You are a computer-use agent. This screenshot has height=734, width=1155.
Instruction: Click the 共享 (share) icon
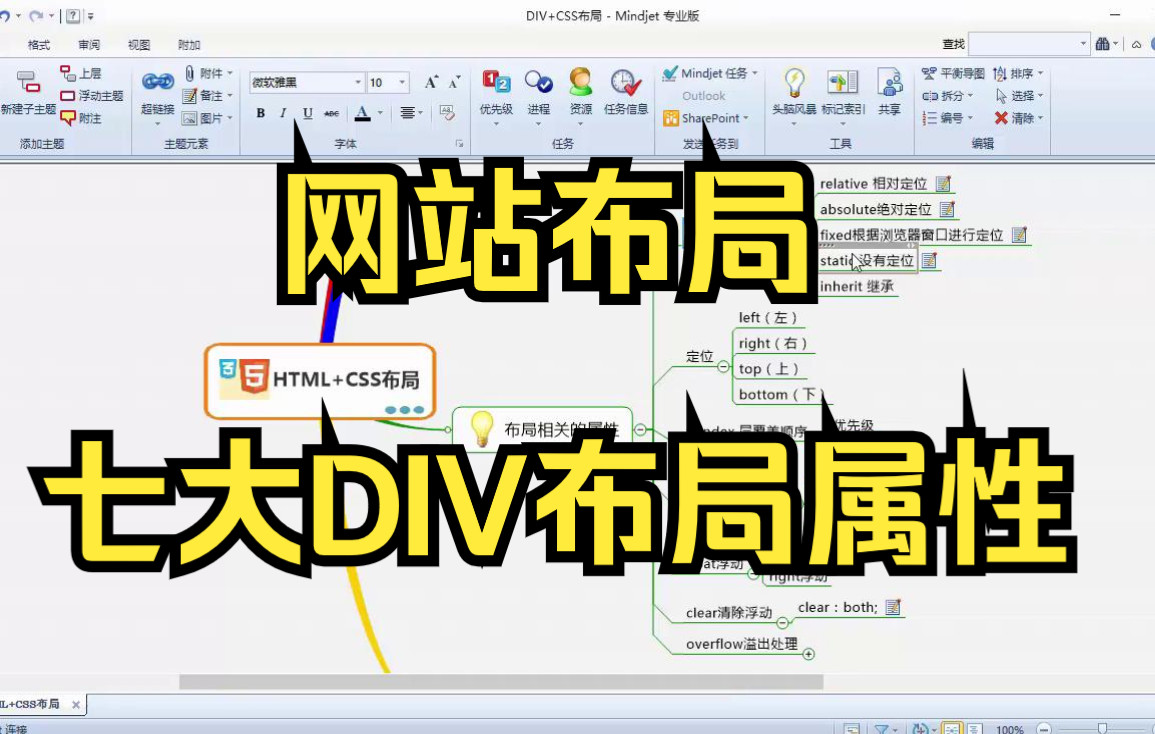[x=888, y=90]
